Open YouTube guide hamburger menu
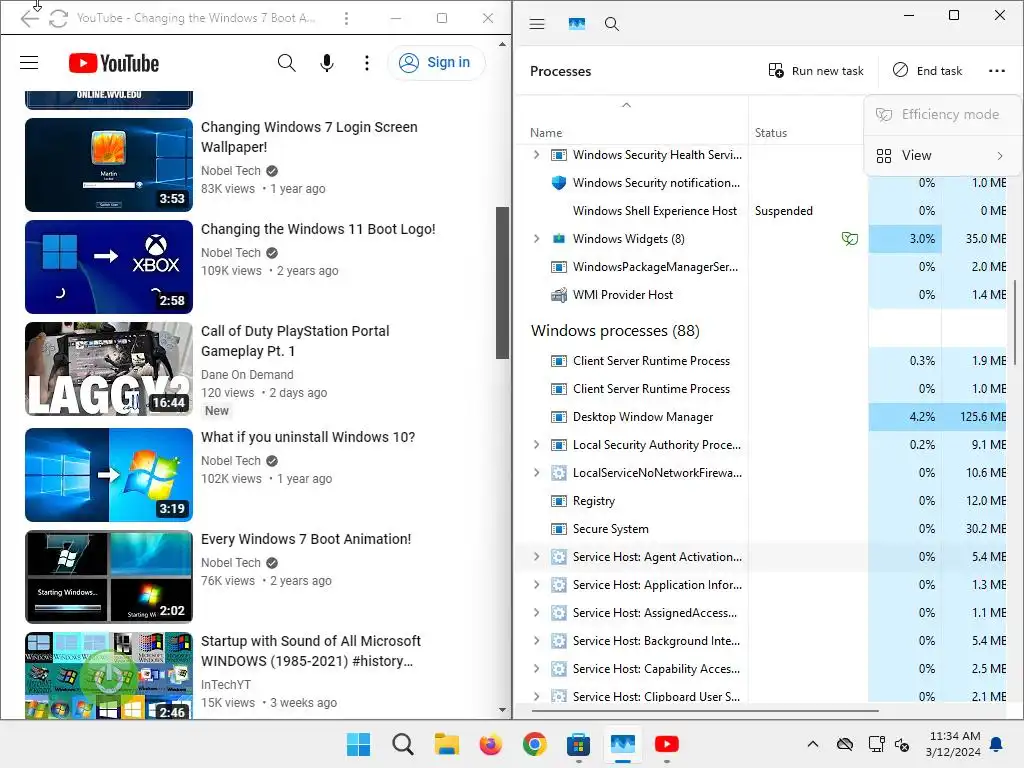 point(29,63)
